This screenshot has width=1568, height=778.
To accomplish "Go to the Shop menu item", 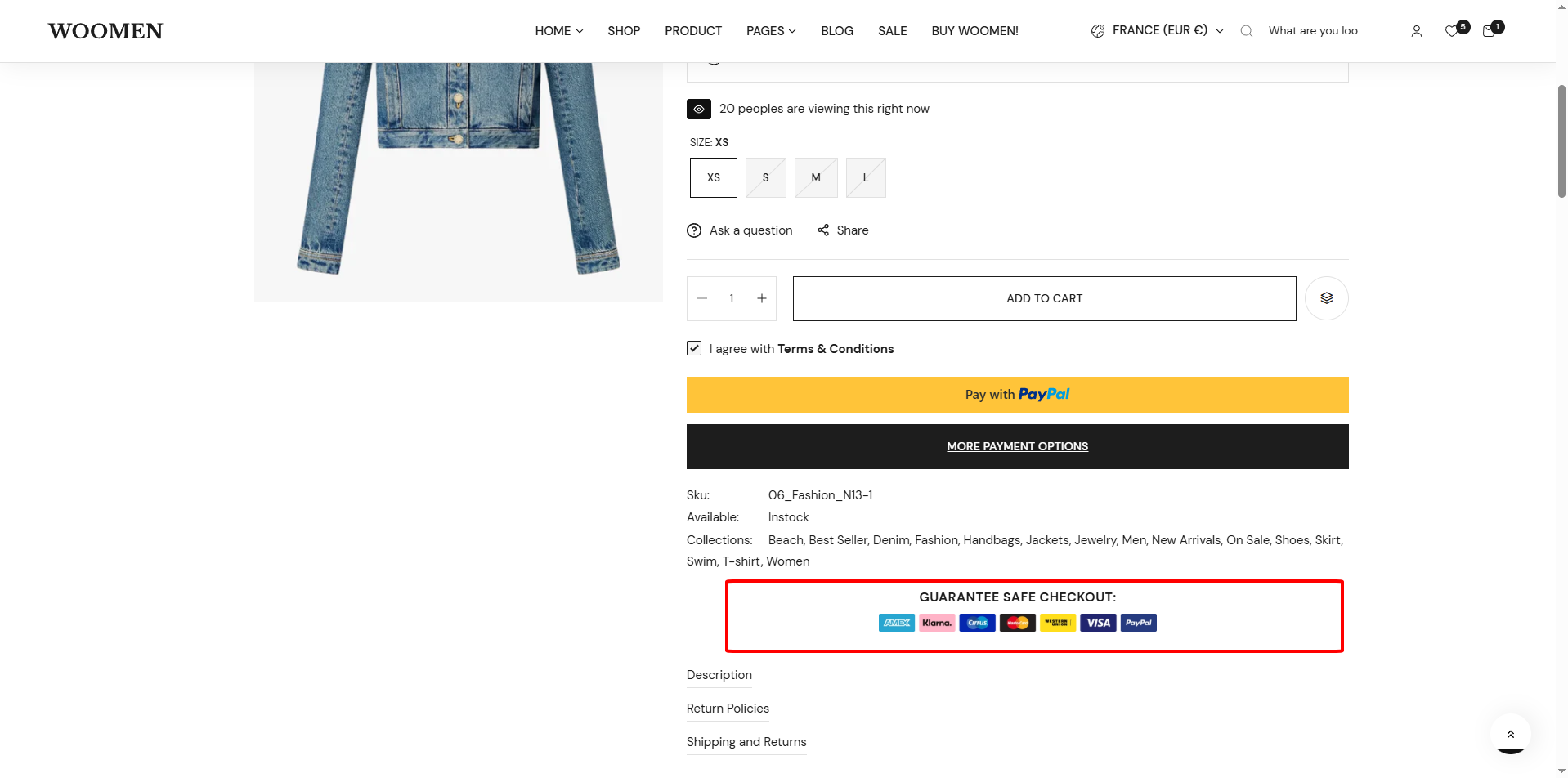I will coord(624,31).
